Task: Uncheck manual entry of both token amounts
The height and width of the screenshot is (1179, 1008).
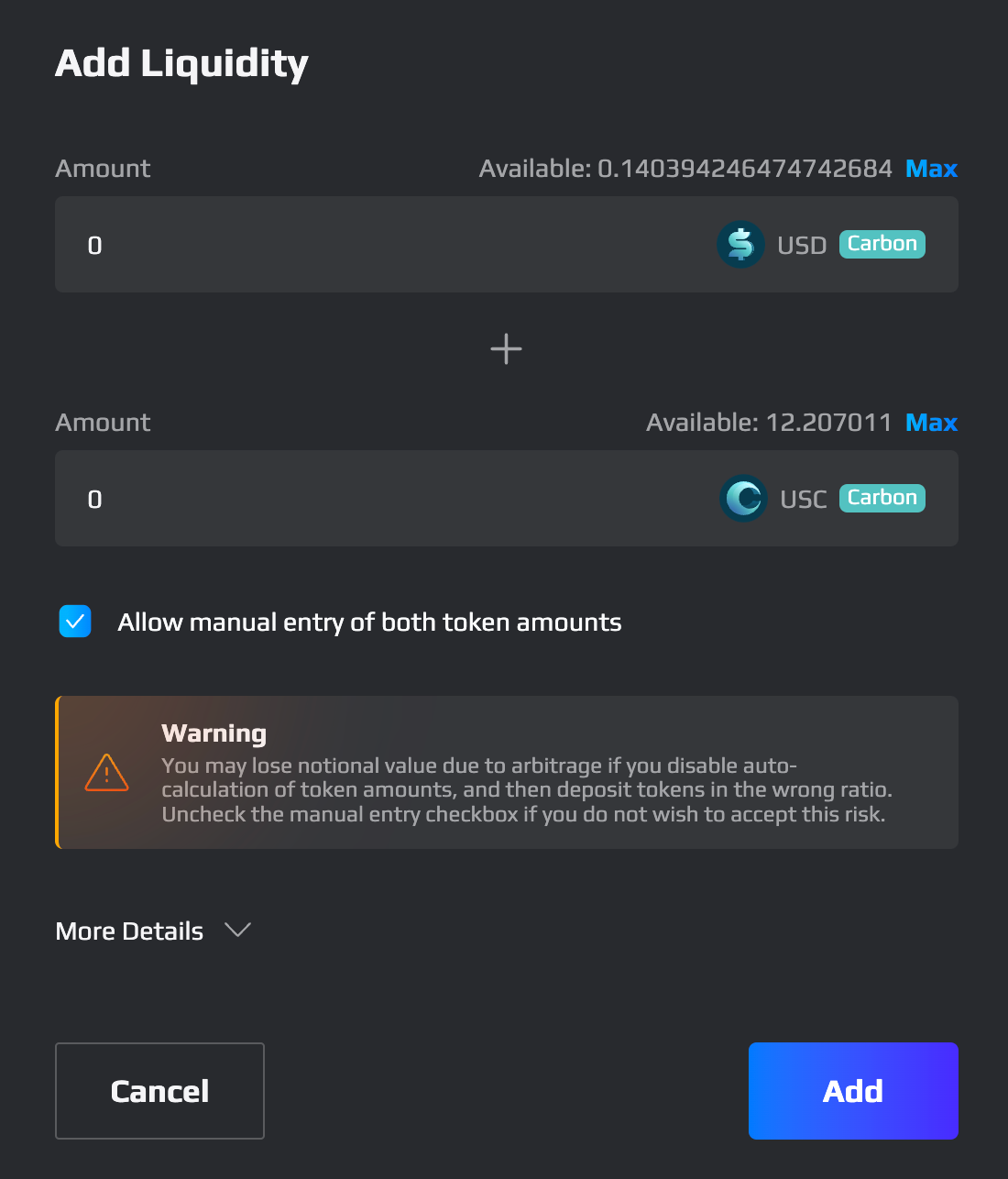Action: click(75, 622)
